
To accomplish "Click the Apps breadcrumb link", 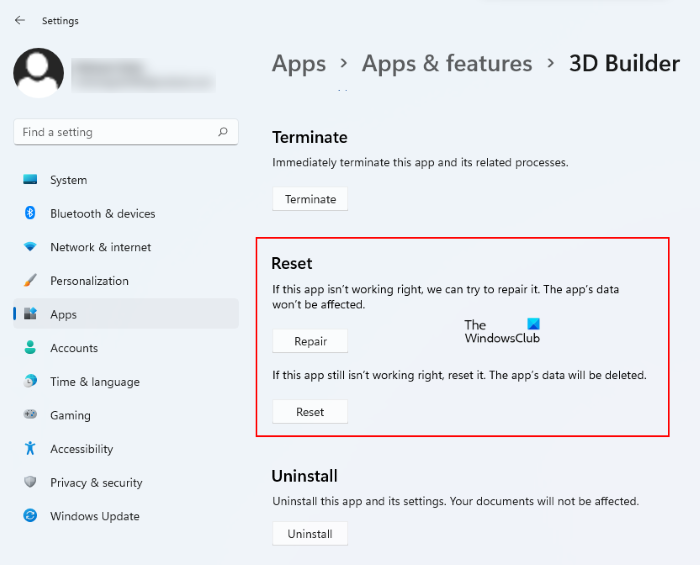I will [x=299, y=64].
